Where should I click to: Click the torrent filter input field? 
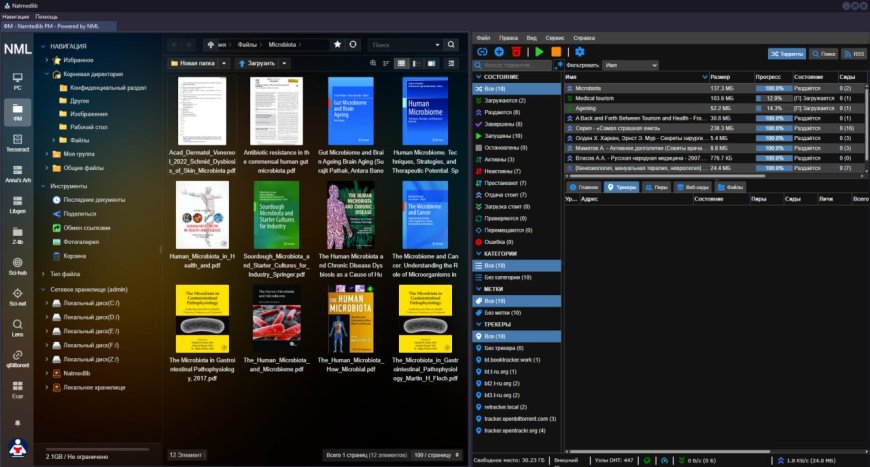click(513, 65)
